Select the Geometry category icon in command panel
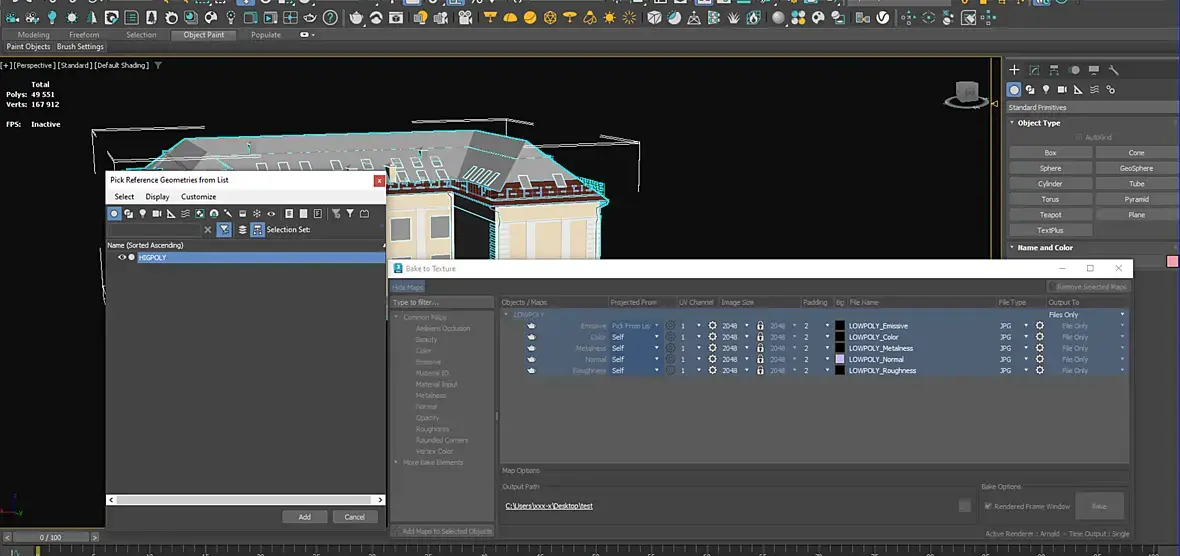The width and height of the screenshot is (1180, 556). click(x=1015, y=90)
